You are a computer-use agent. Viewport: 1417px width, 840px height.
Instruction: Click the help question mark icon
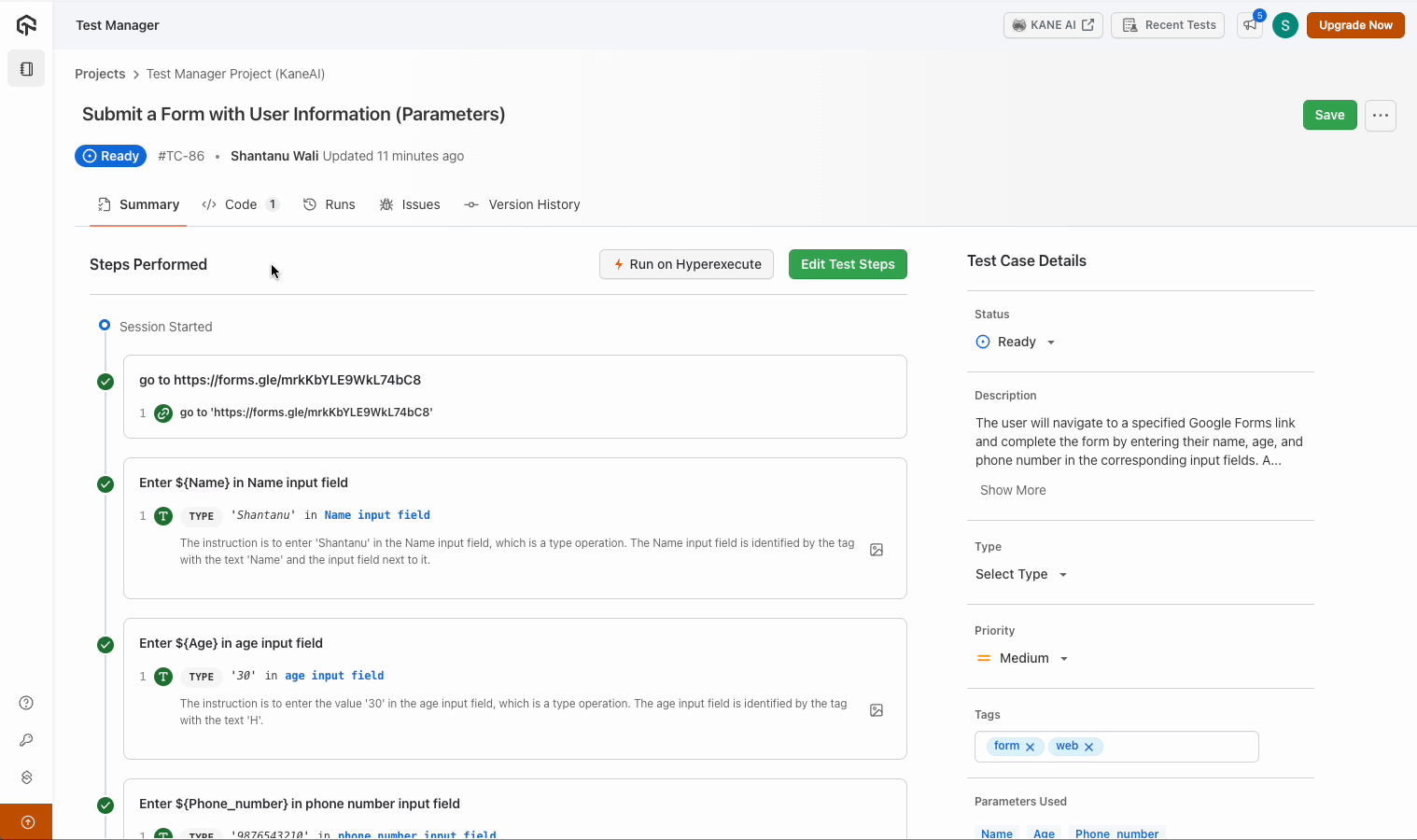[26, 703]
